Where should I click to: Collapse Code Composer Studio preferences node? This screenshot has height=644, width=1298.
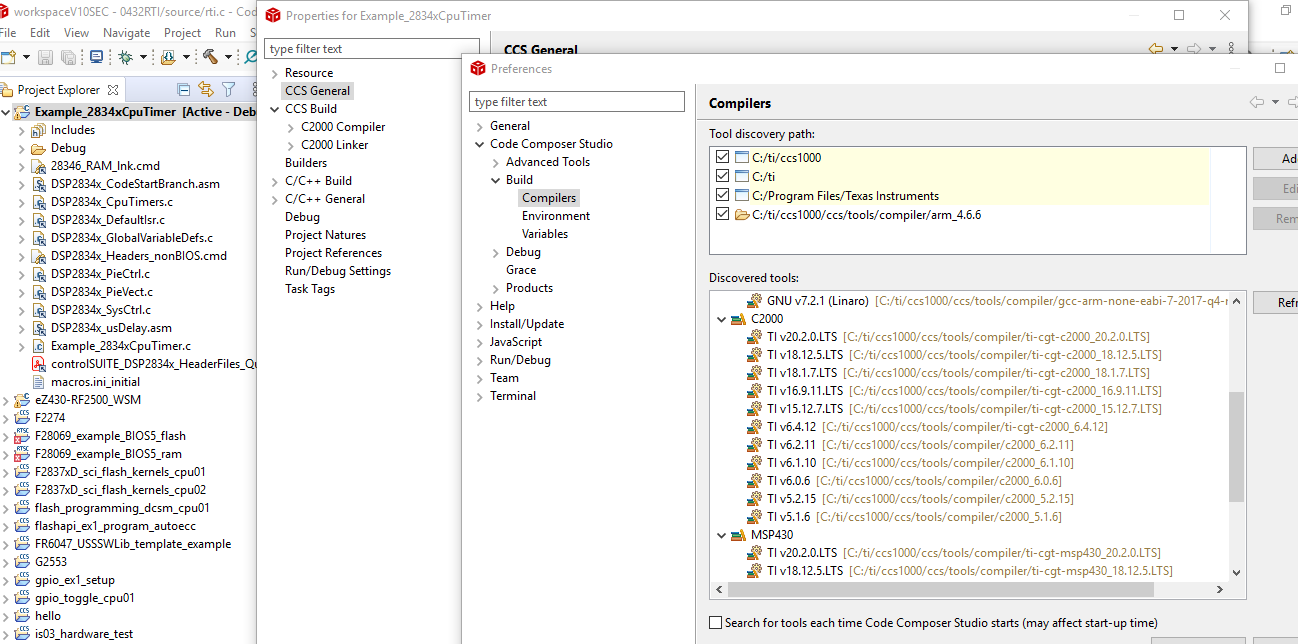click(x=479, y=144)
